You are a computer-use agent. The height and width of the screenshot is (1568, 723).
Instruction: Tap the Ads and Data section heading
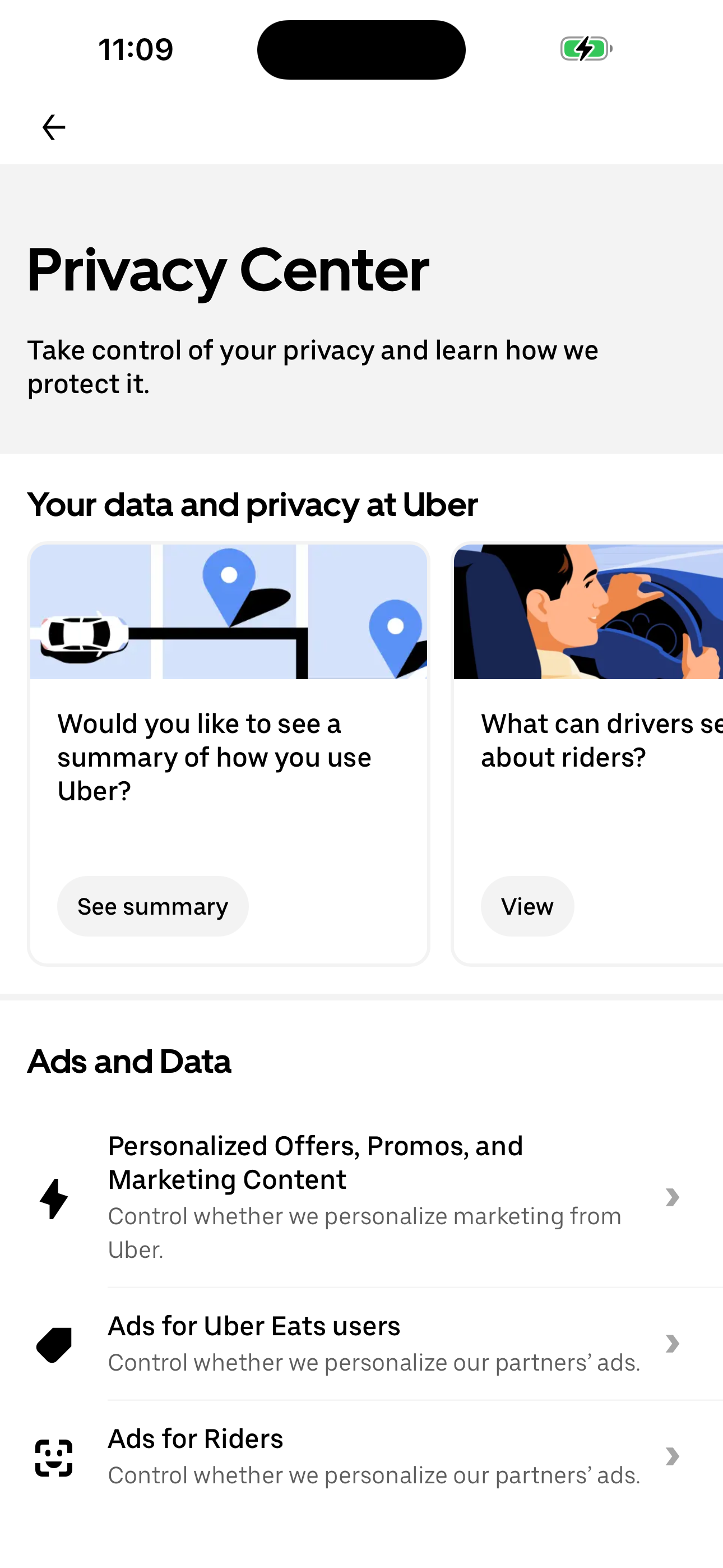click(x=129, y=1062)
